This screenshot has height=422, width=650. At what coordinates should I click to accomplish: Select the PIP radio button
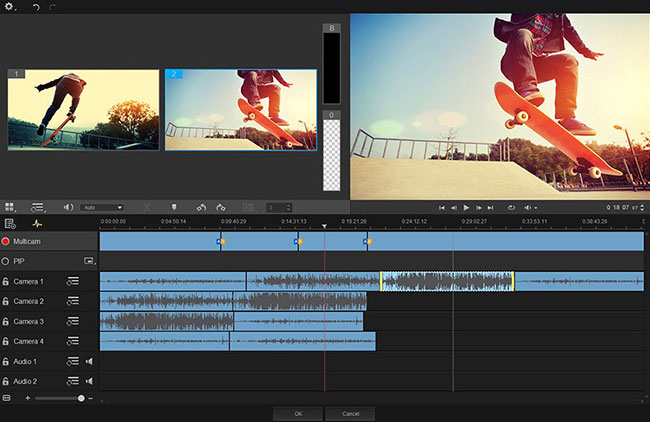coord(6,261)
